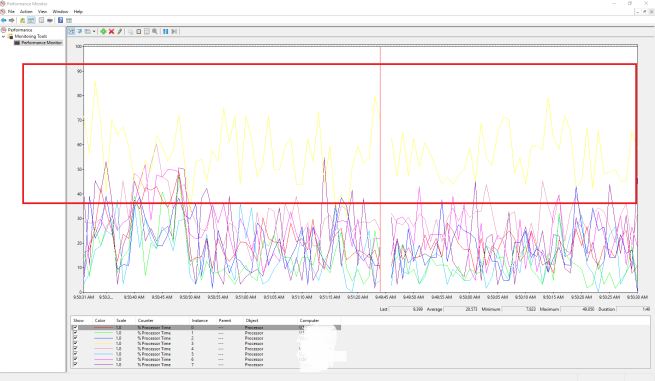Uncheck Show for processor instance 6

tap(75, 359)
